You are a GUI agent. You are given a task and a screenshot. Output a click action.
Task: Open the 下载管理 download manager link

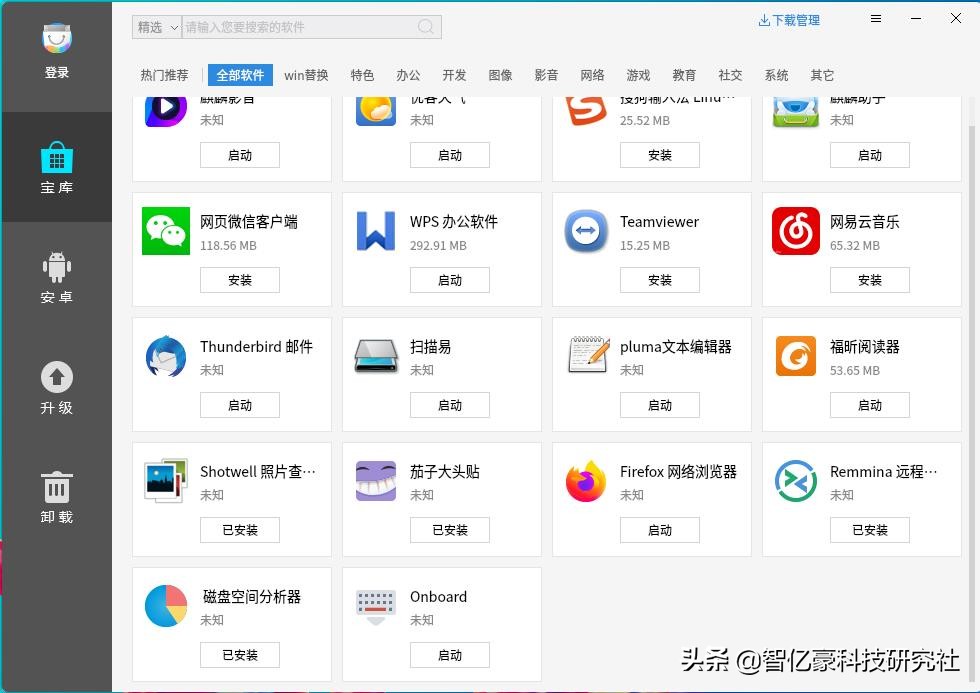point(789,20)
